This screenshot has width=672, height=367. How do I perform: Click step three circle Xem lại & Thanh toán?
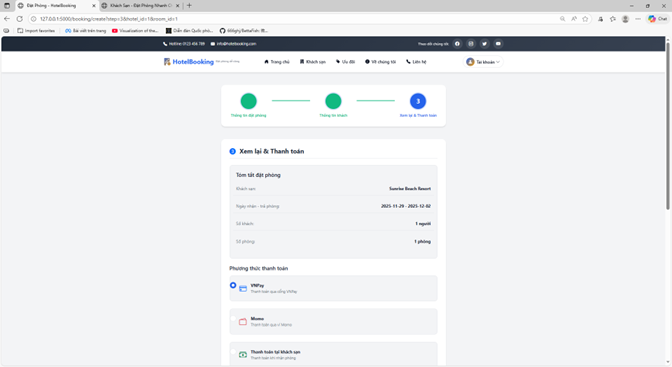pos(418,101)
